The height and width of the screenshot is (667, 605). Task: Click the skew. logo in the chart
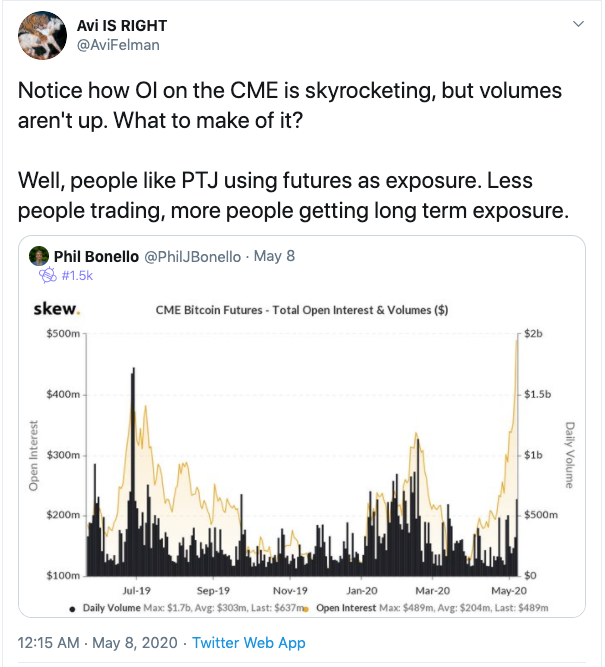click(x=57, y=309)
